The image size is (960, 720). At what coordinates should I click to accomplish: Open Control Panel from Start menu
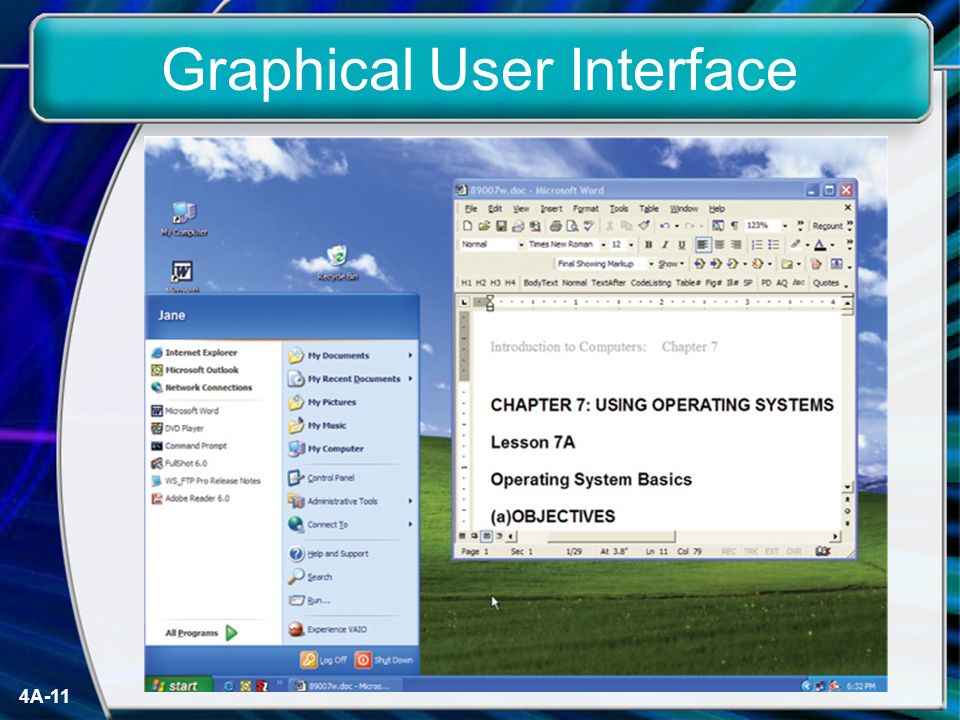click(x=321, y=478)
